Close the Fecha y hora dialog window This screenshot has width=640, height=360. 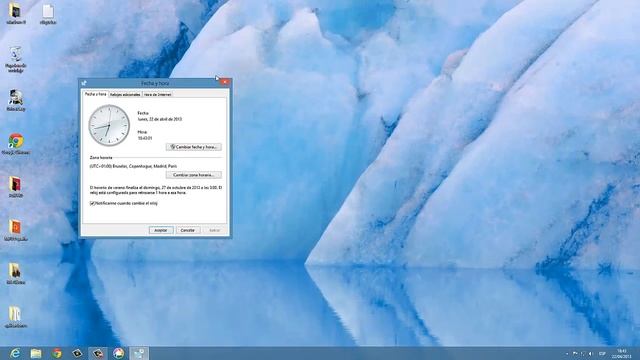225,82
